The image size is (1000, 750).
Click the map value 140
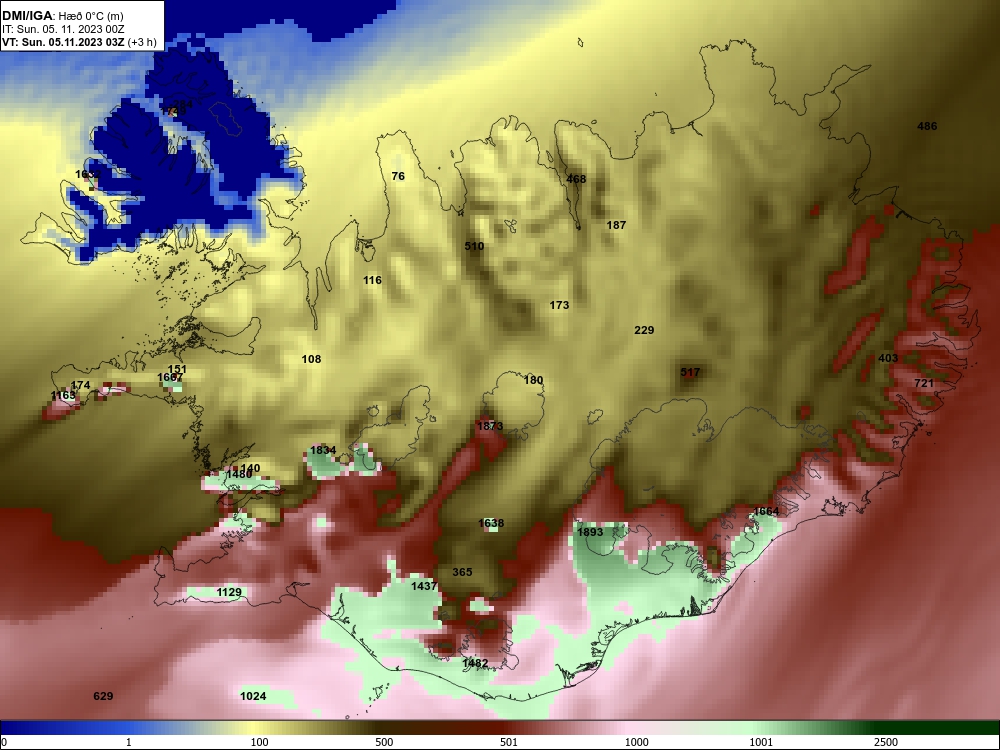coord(250,468)
